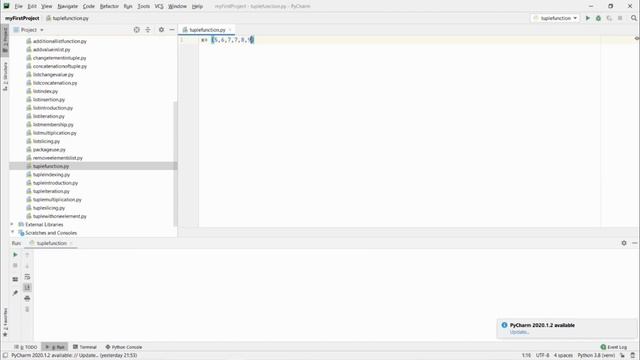640x360 pixels.
Task: Open the Terminal tool window
Action: tap(84, 347)
